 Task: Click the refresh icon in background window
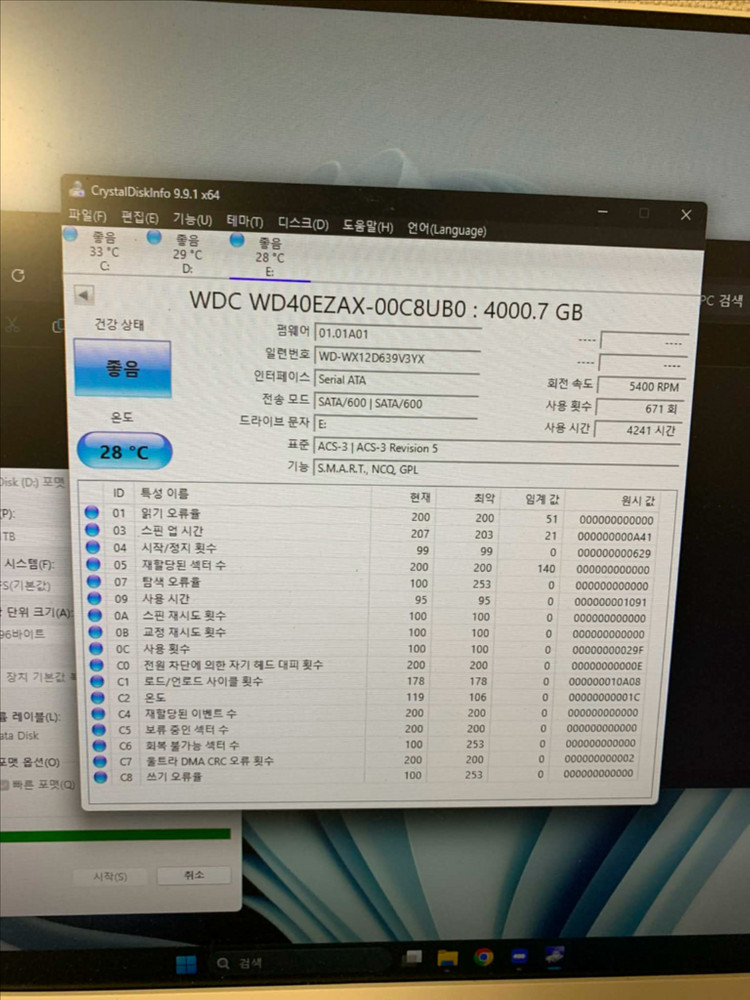18,276
